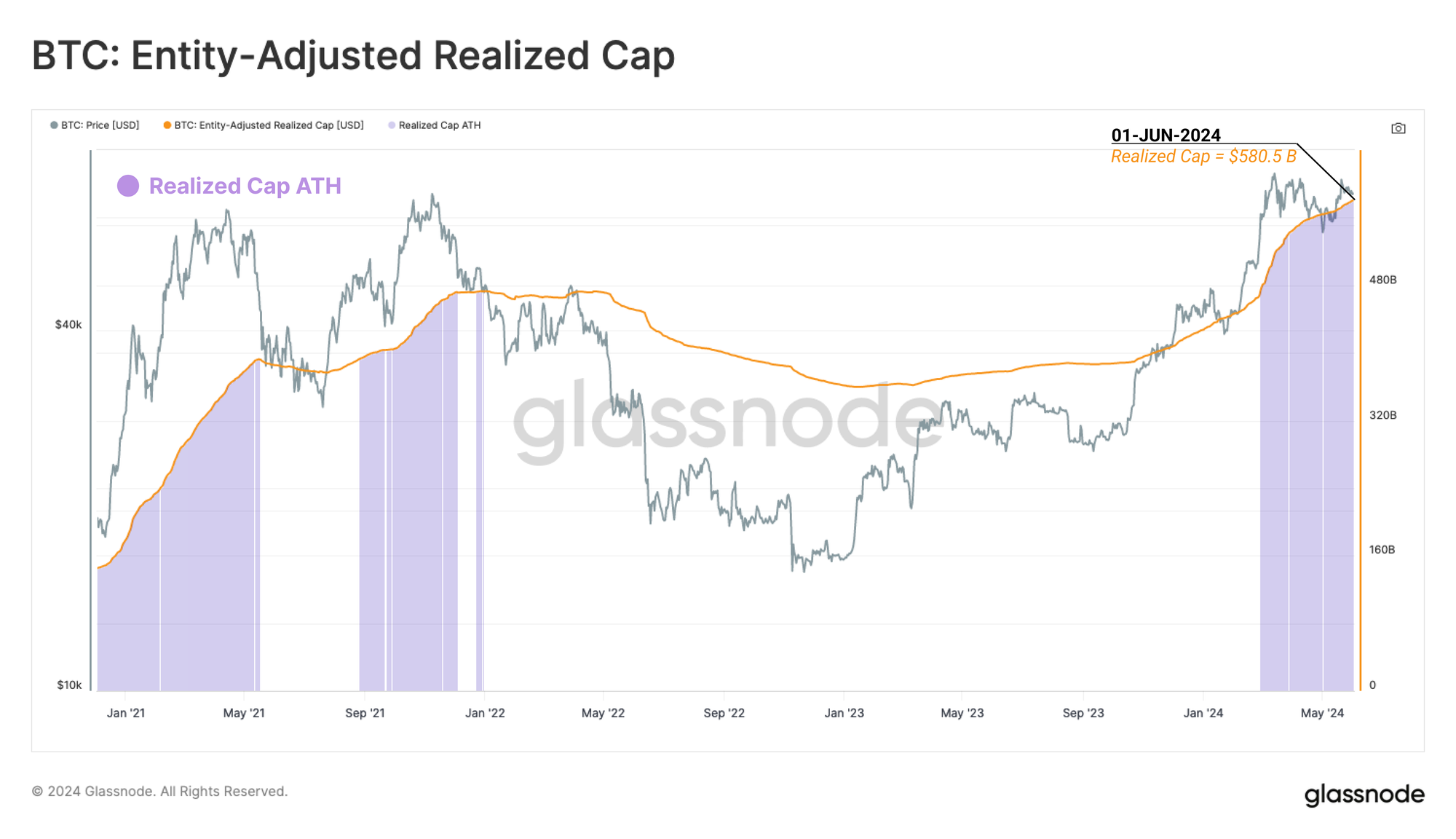Toggle the BTC: Price [USD] series label
Viewport: 1456px width, 839px height.
click(100, 125)
